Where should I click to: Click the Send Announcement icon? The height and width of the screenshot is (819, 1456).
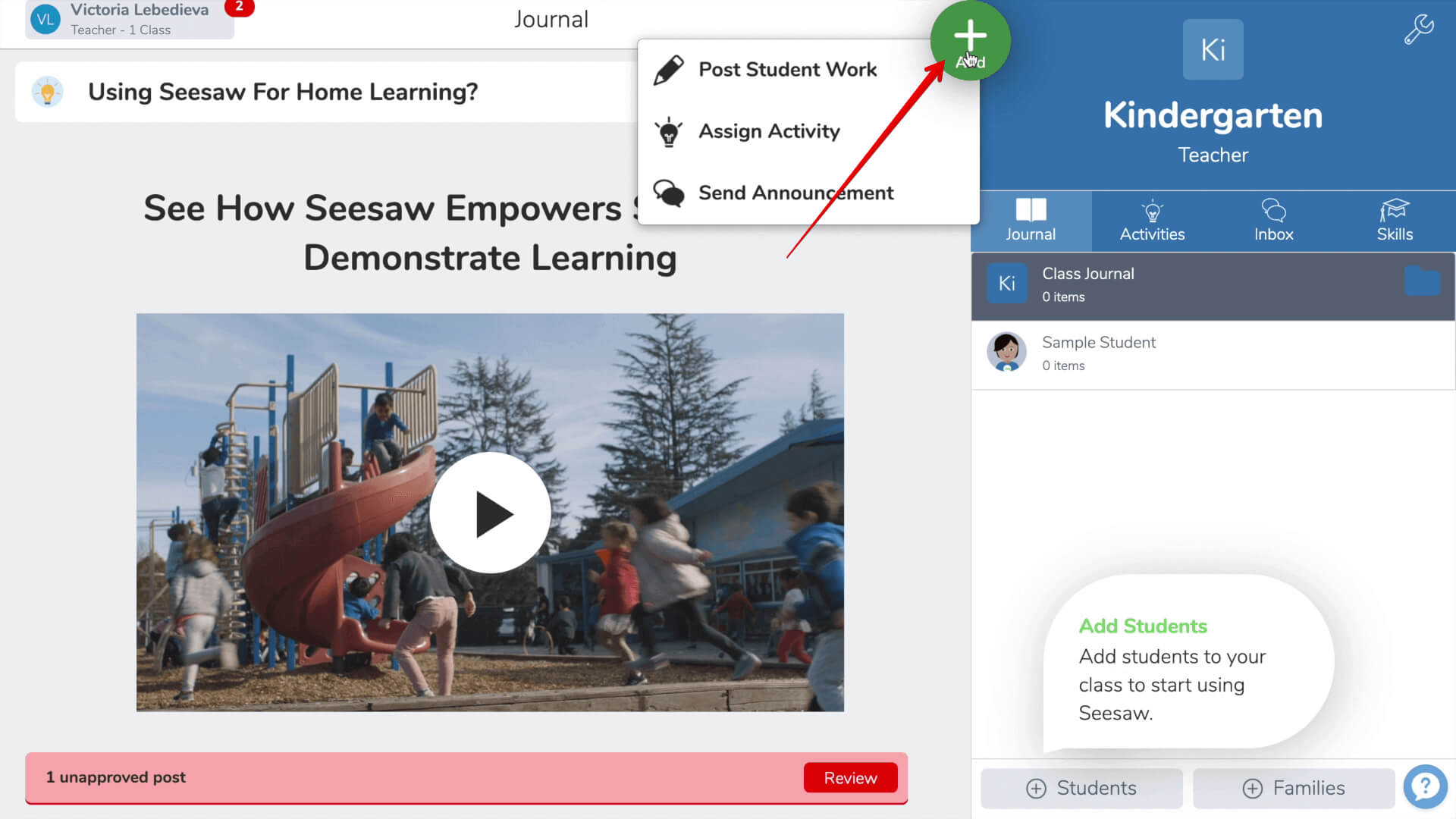[667, 192]
